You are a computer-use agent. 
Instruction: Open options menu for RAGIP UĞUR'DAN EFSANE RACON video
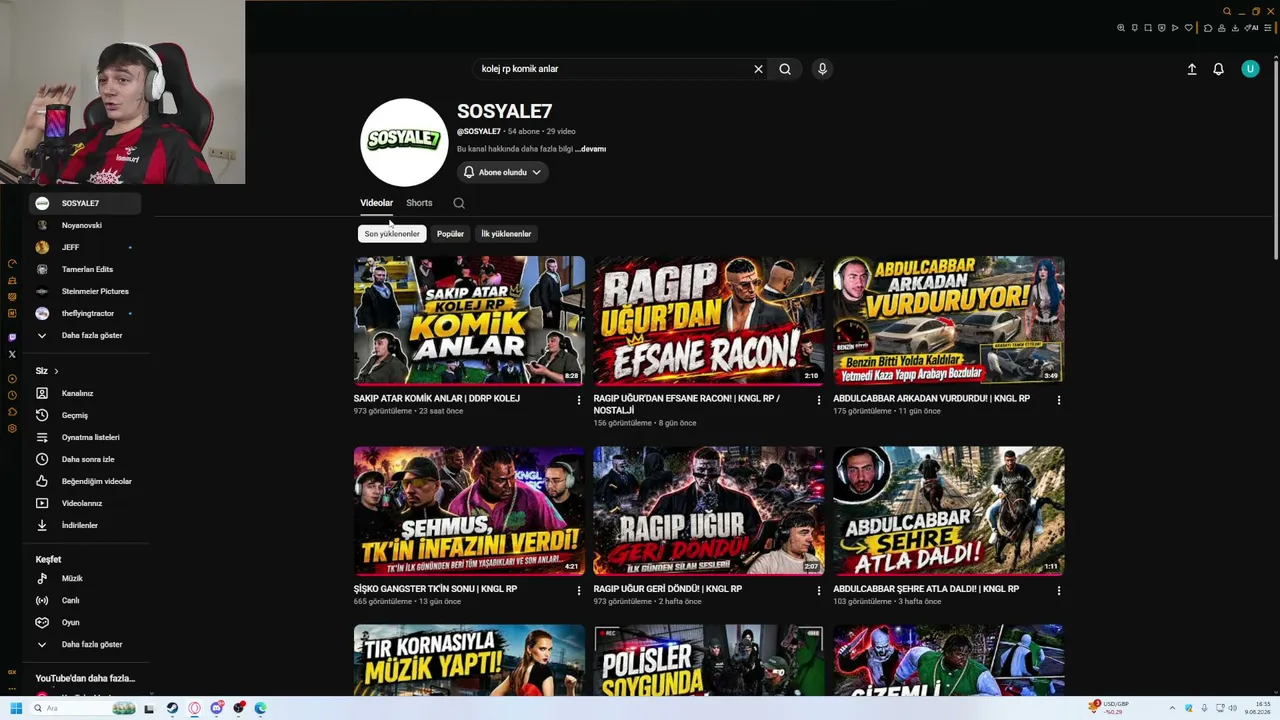(x=818, y=400)
